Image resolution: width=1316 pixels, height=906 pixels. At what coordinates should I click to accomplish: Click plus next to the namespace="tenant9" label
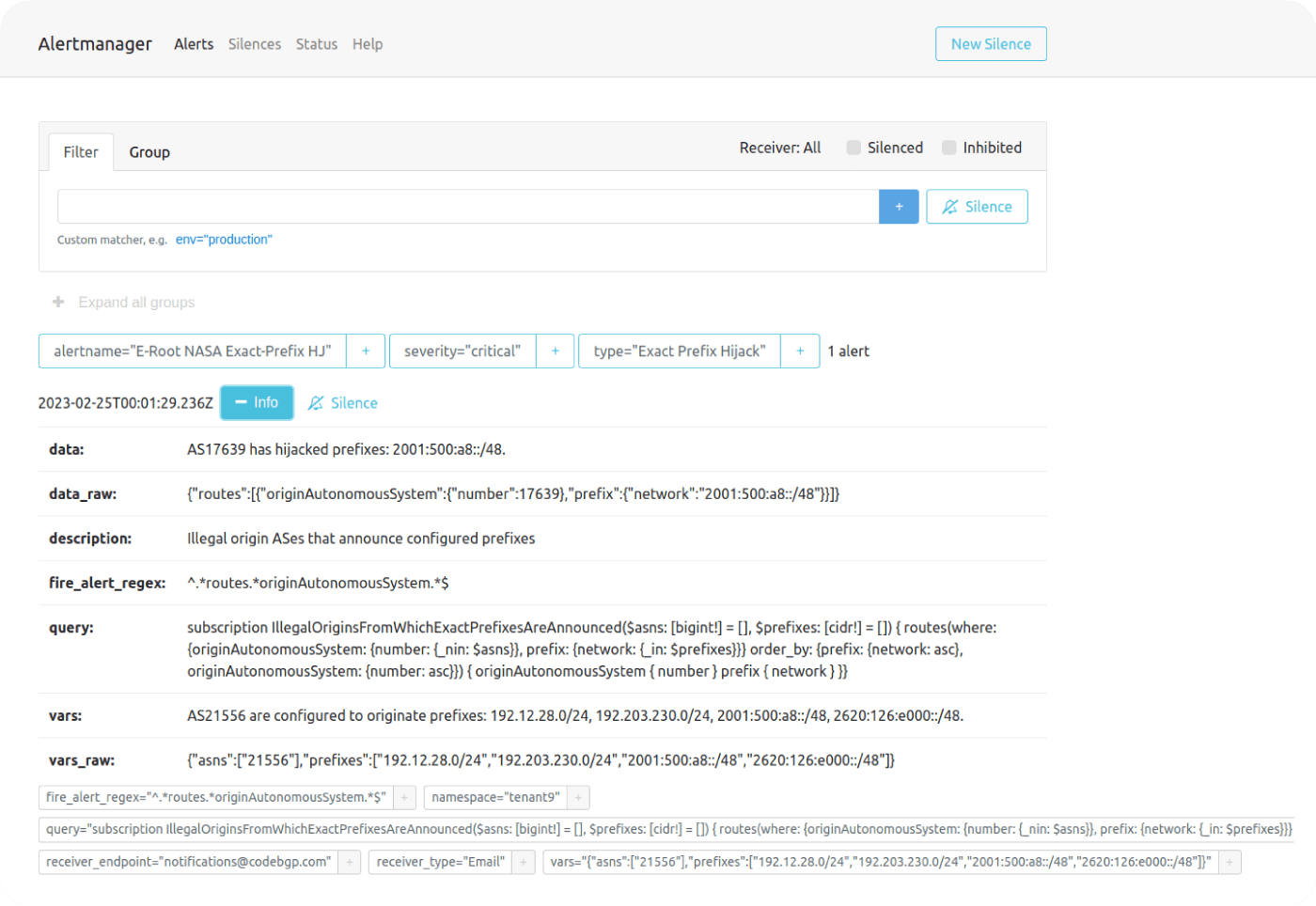578,798
